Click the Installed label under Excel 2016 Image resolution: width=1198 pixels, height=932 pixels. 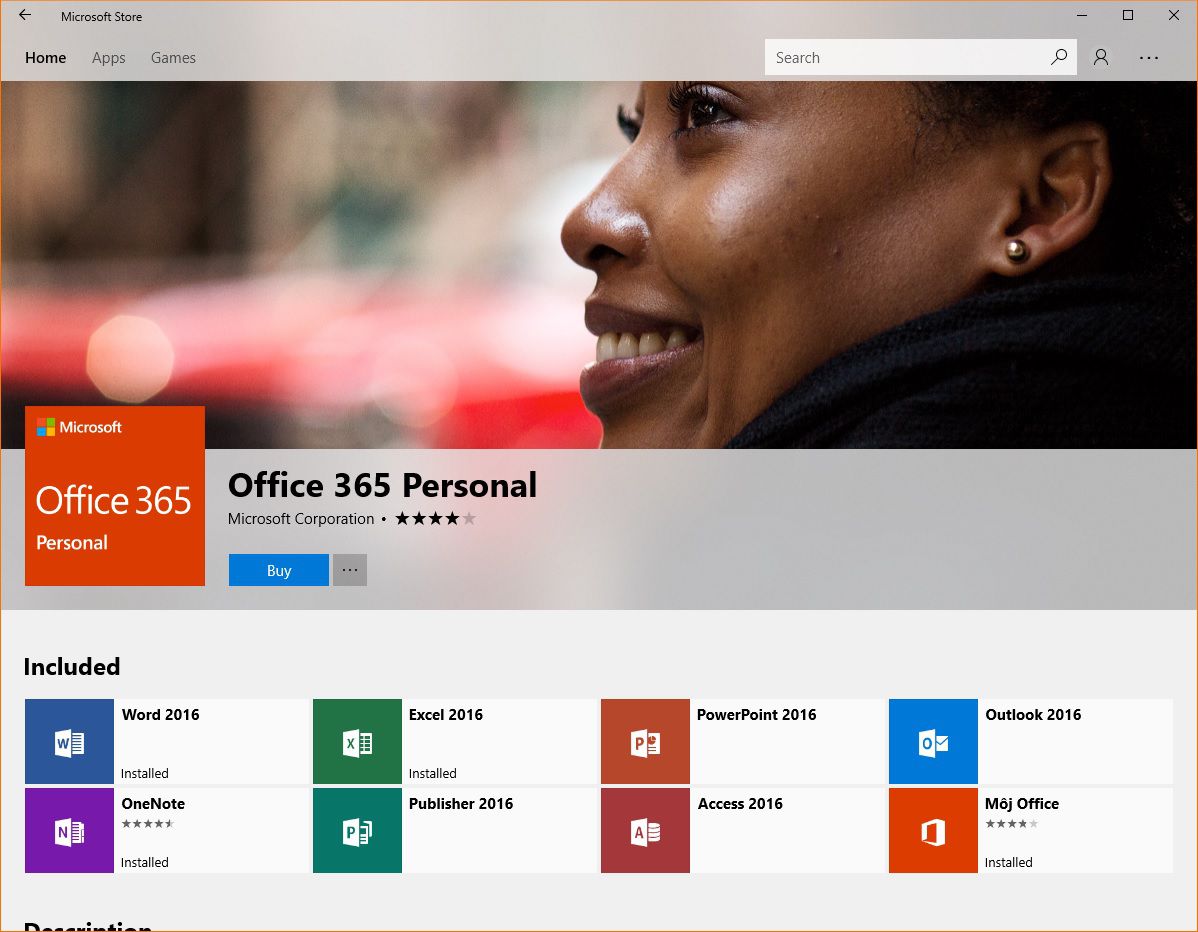pos(432,773)
